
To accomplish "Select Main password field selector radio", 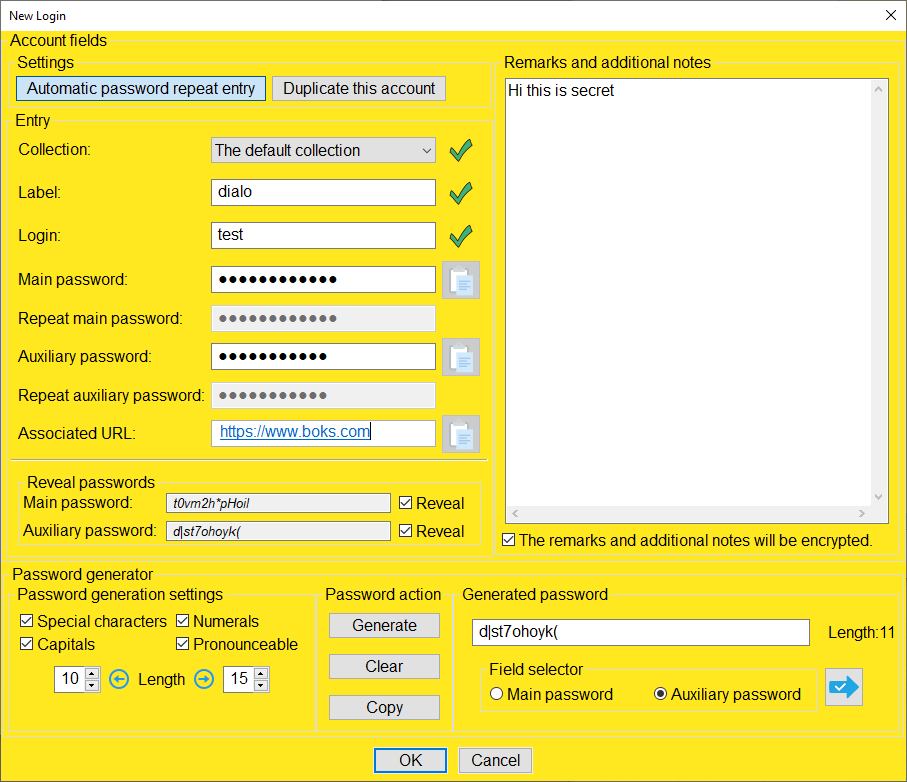I will pyautogui.click(x=497, y=695).
